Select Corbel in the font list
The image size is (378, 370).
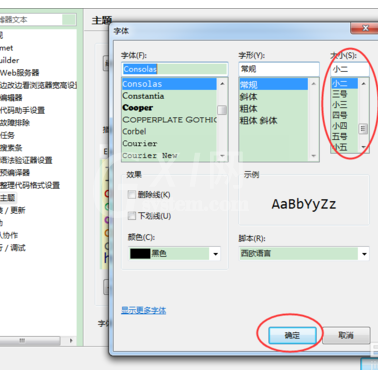coord(169,131)
